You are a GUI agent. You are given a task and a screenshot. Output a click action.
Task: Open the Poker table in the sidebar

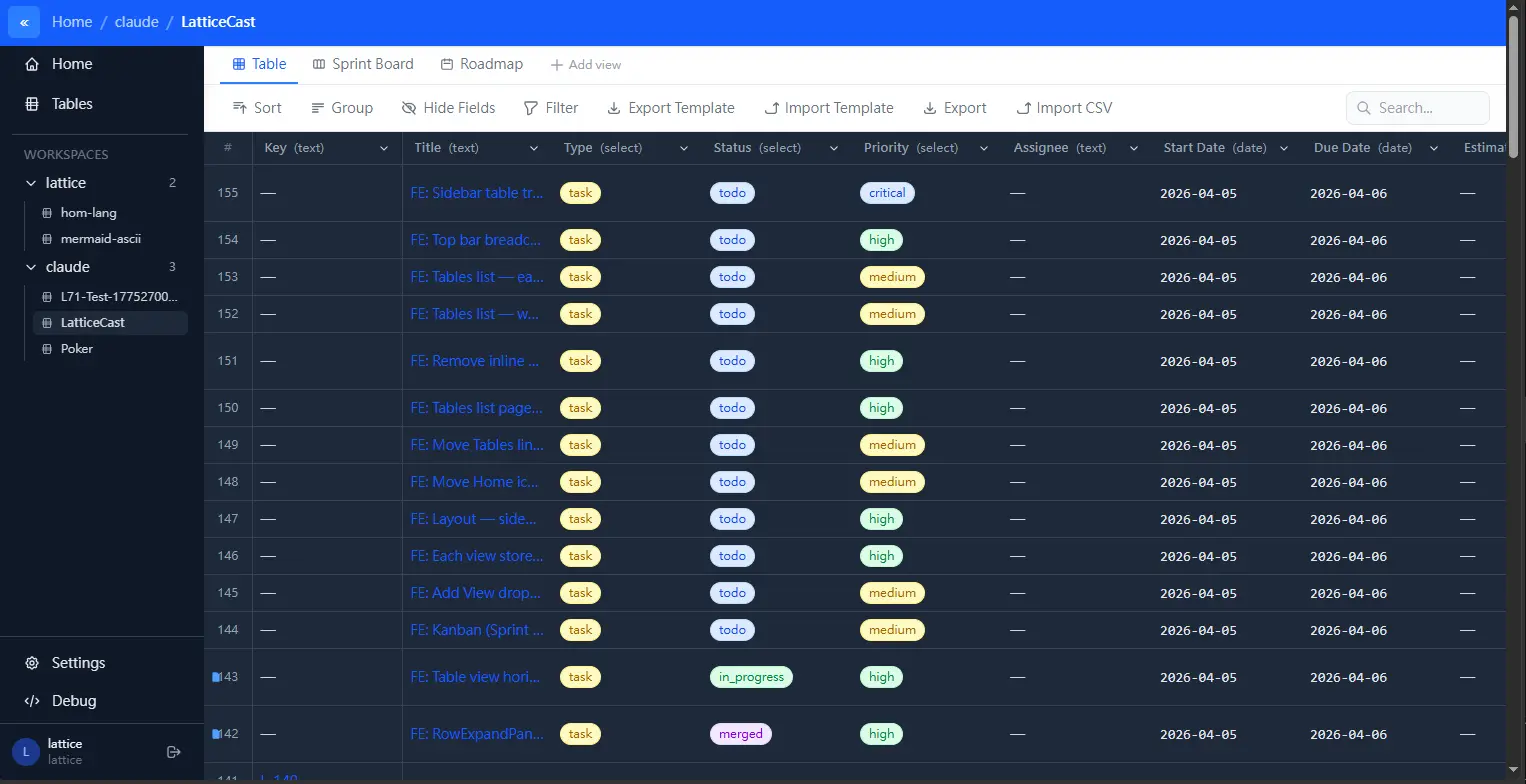(110, 349)
